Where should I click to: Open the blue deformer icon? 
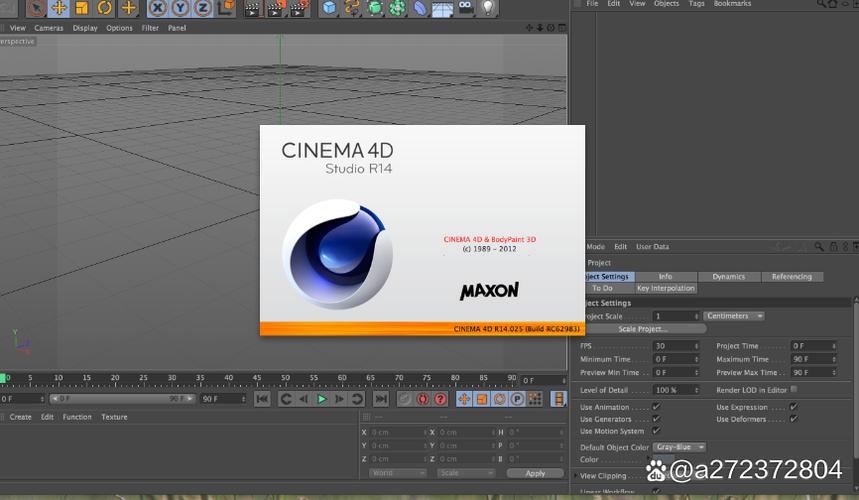(x=420, y=8)
